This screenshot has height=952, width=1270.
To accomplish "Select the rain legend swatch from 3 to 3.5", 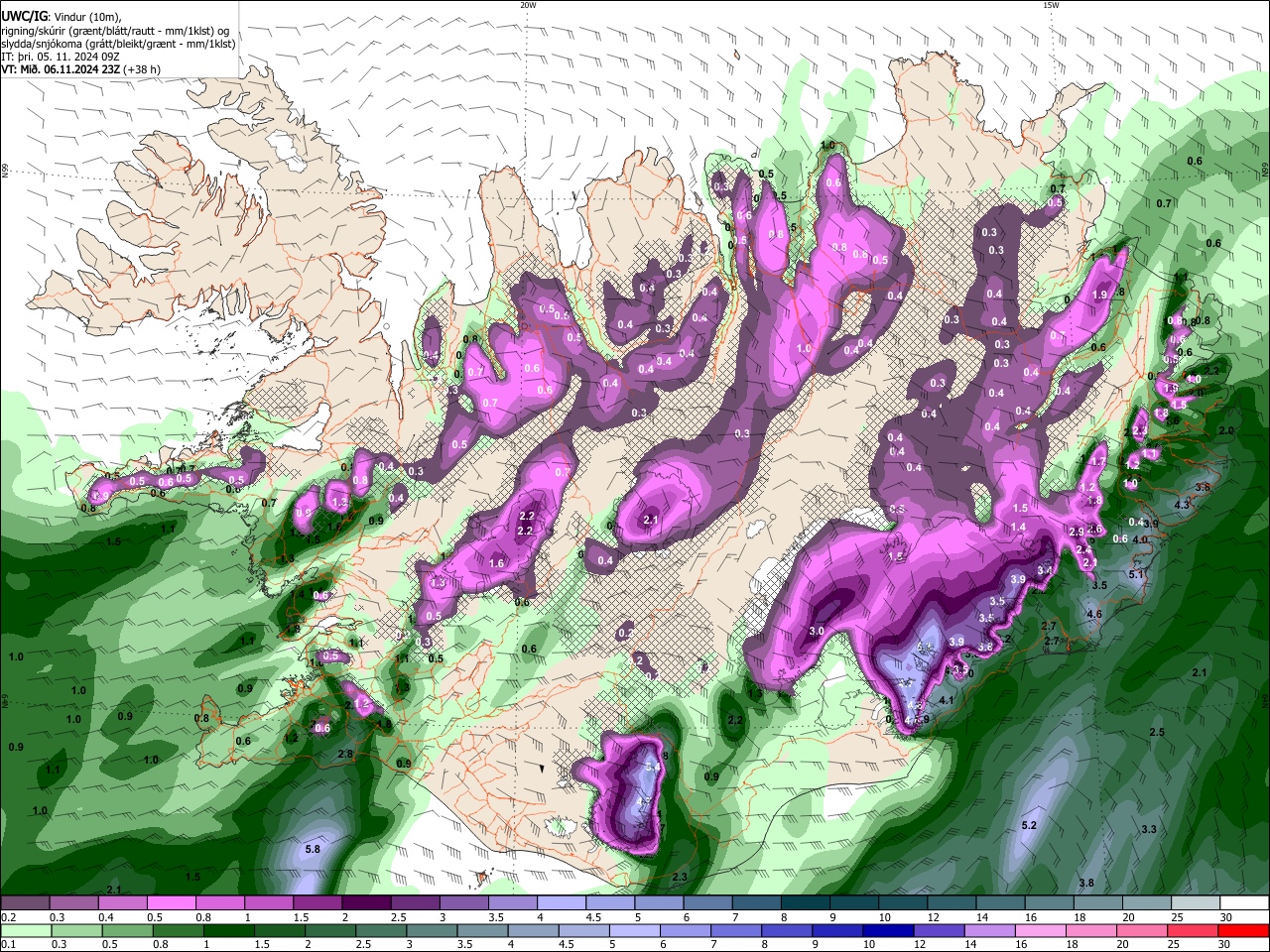I will click(432, 931).
